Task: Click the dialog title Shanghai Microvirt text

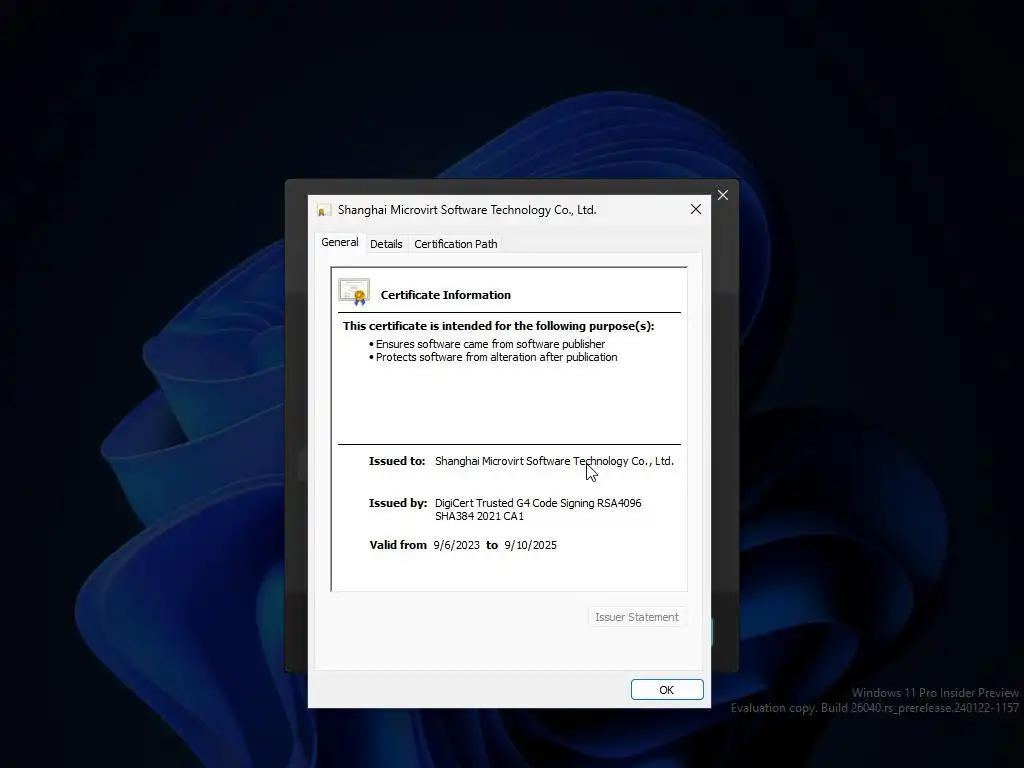Action: click(467, 210)
